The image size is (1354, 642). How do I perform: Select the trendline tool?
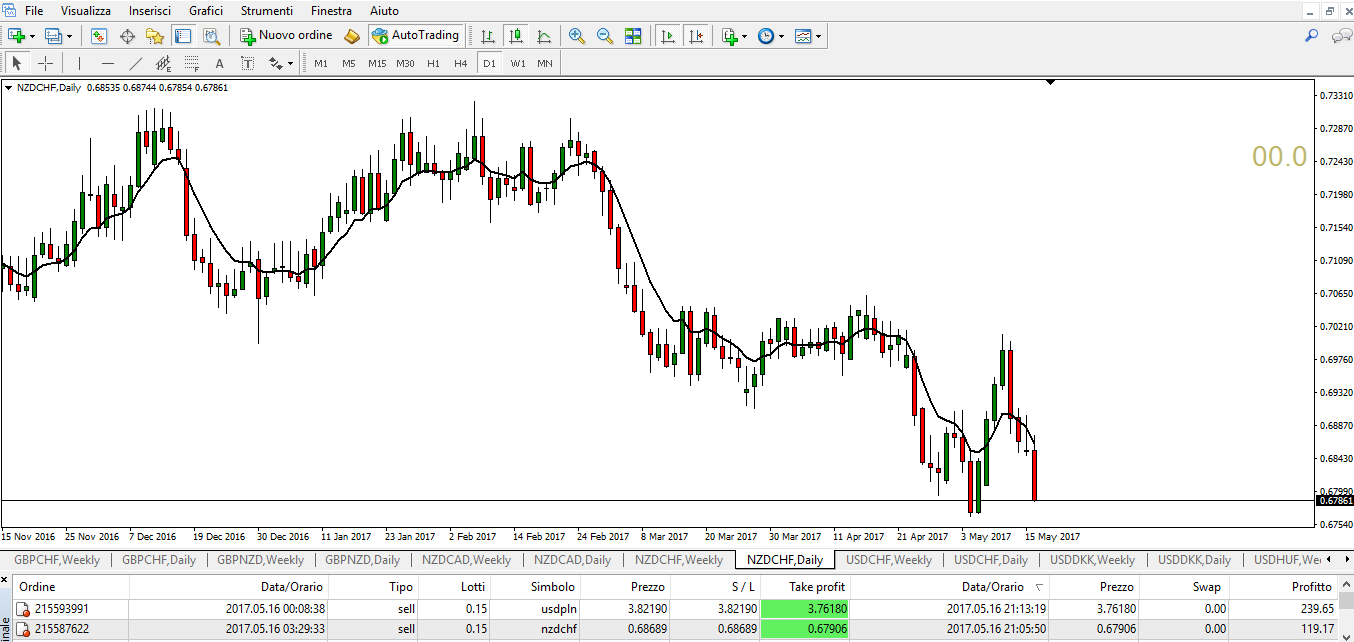[x=135, y=63]
